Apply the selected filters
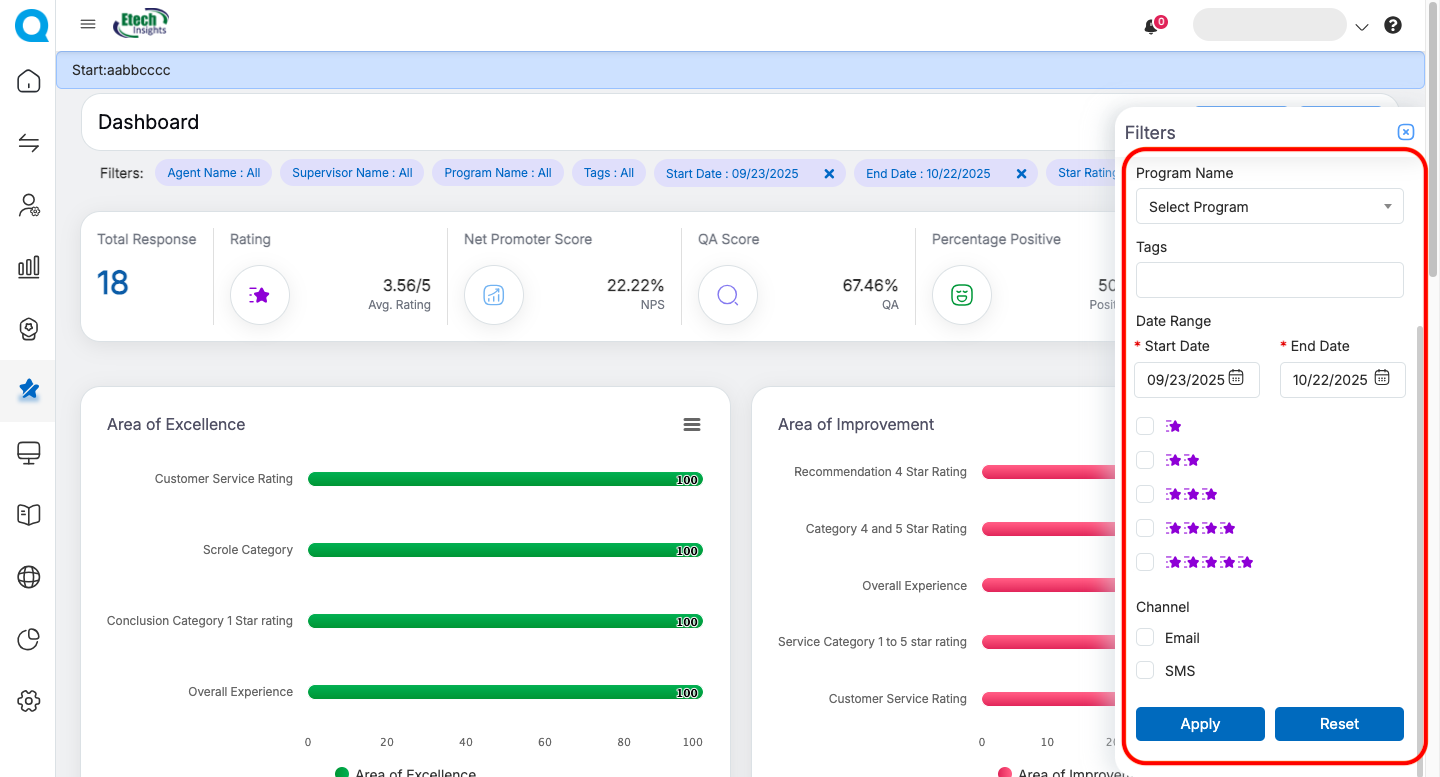 click(x=1200, y=724)
